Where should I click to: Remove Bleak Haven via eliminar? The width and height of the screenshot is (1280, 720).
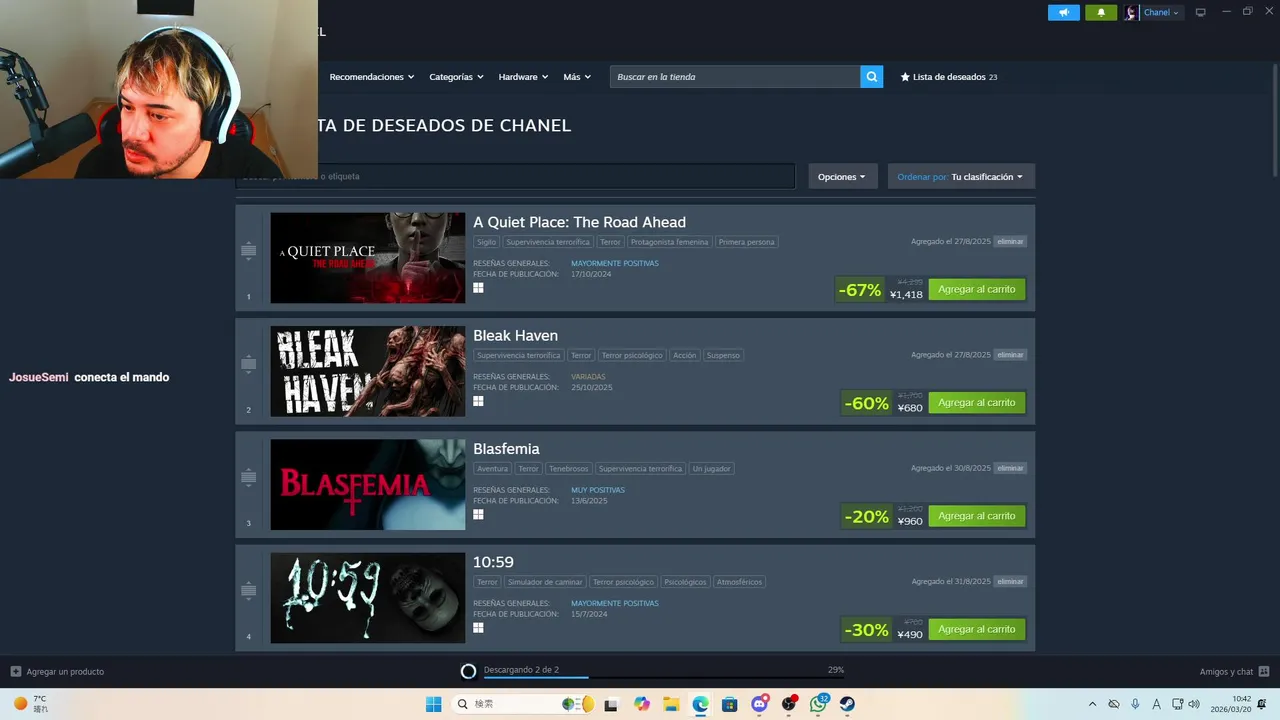tap(1010, 354)
